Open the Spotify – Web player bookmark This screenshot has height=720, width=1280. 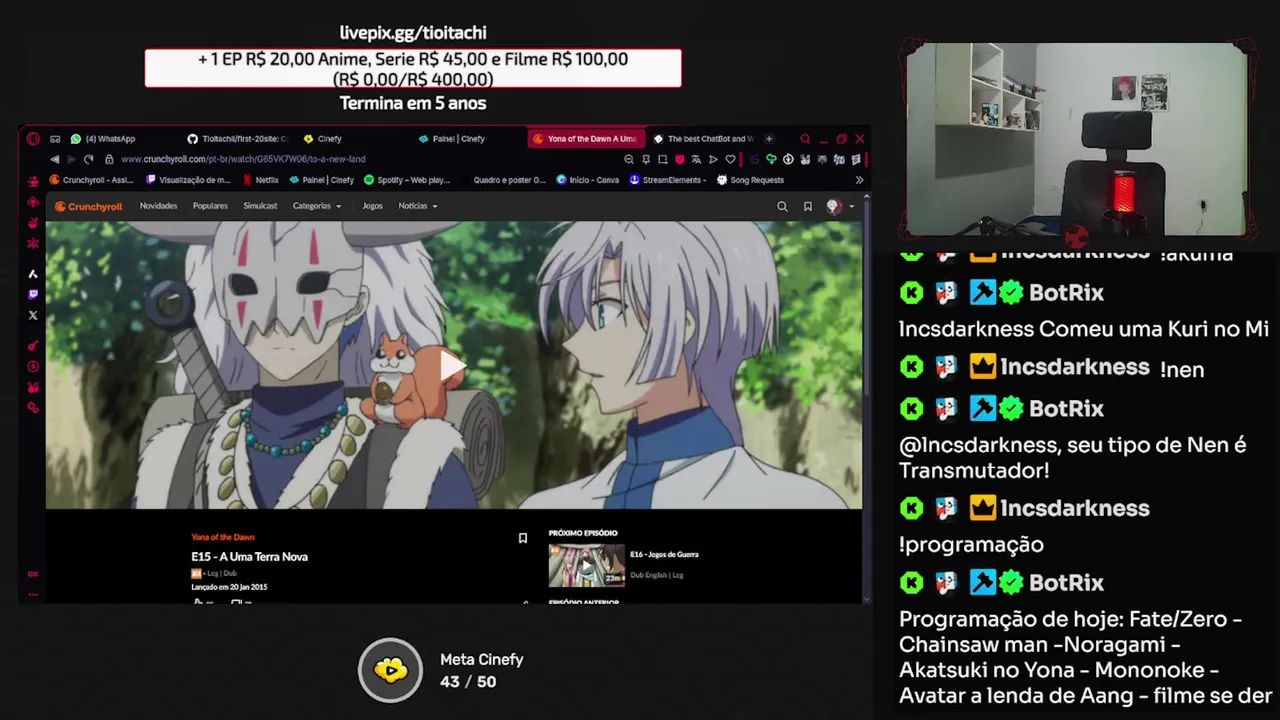(408, 180)
